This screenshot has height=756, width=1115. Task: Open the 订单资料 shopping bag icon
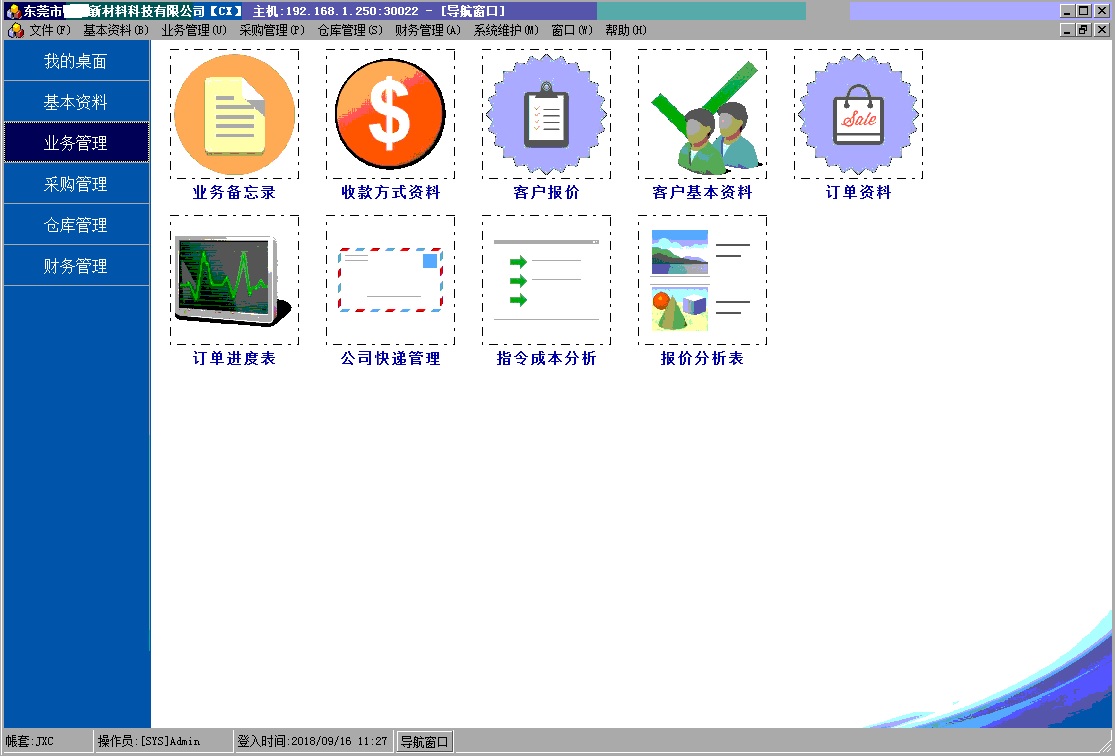coord(858,115)
